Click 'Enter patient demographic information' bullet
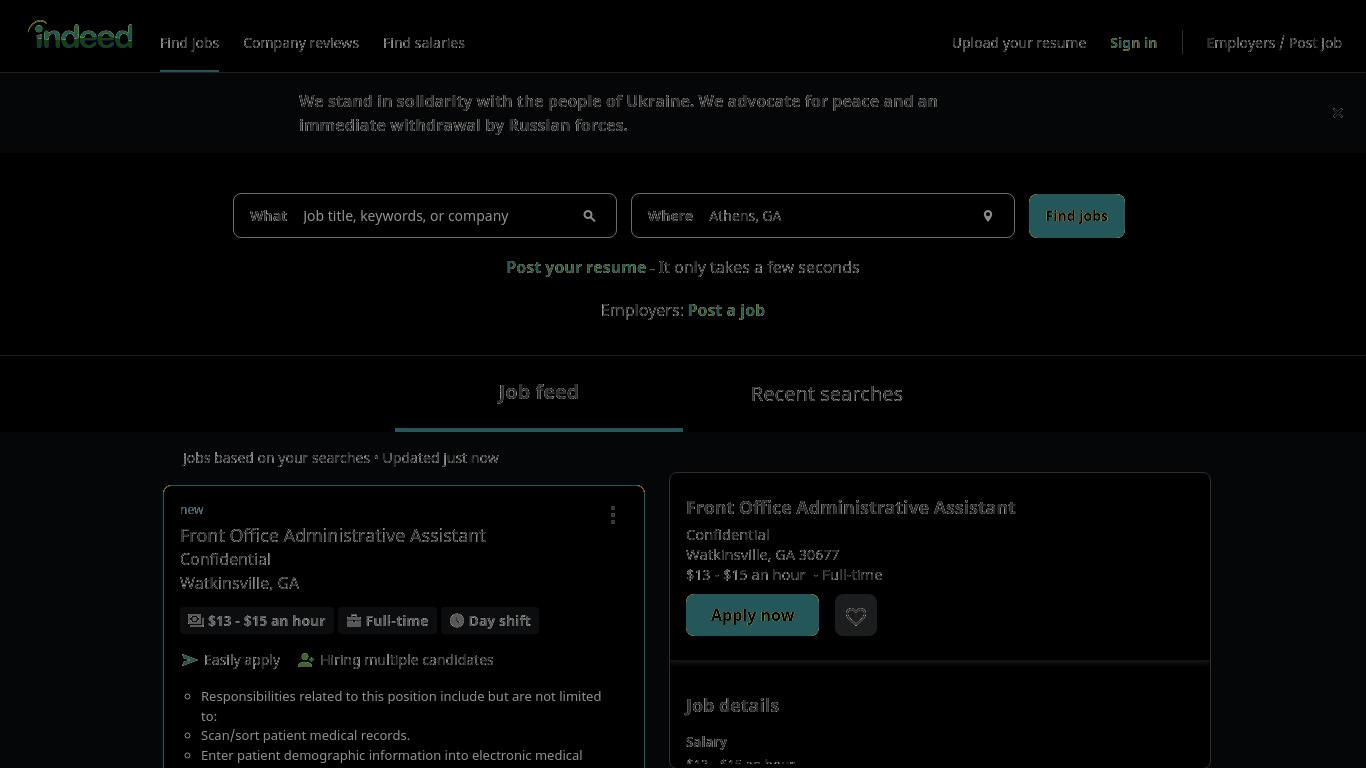The width and height of the screenshot is (1366, 768). [392, 755]
